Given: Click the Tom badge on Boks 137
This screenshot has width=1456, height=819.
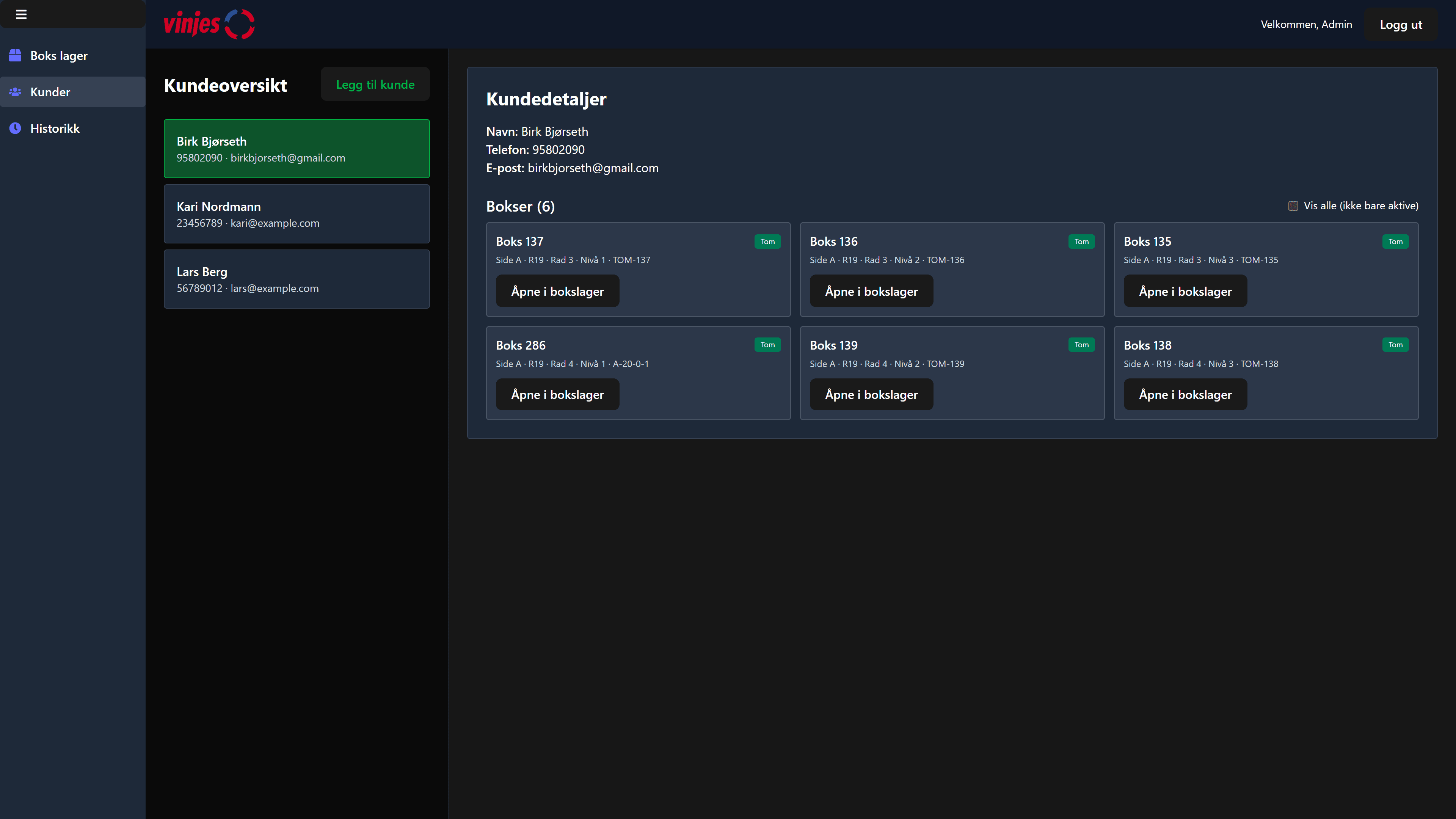Looking at the screenshot, I should coord(767,242).
